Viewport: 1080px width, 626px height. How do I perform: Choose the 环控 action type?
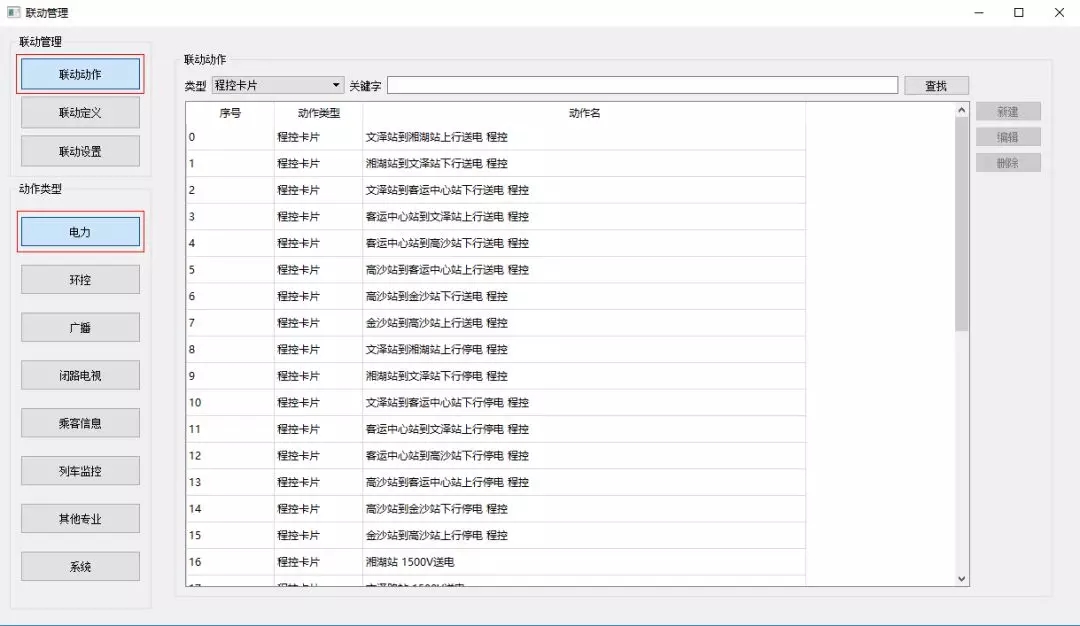(x=80, y=280)
